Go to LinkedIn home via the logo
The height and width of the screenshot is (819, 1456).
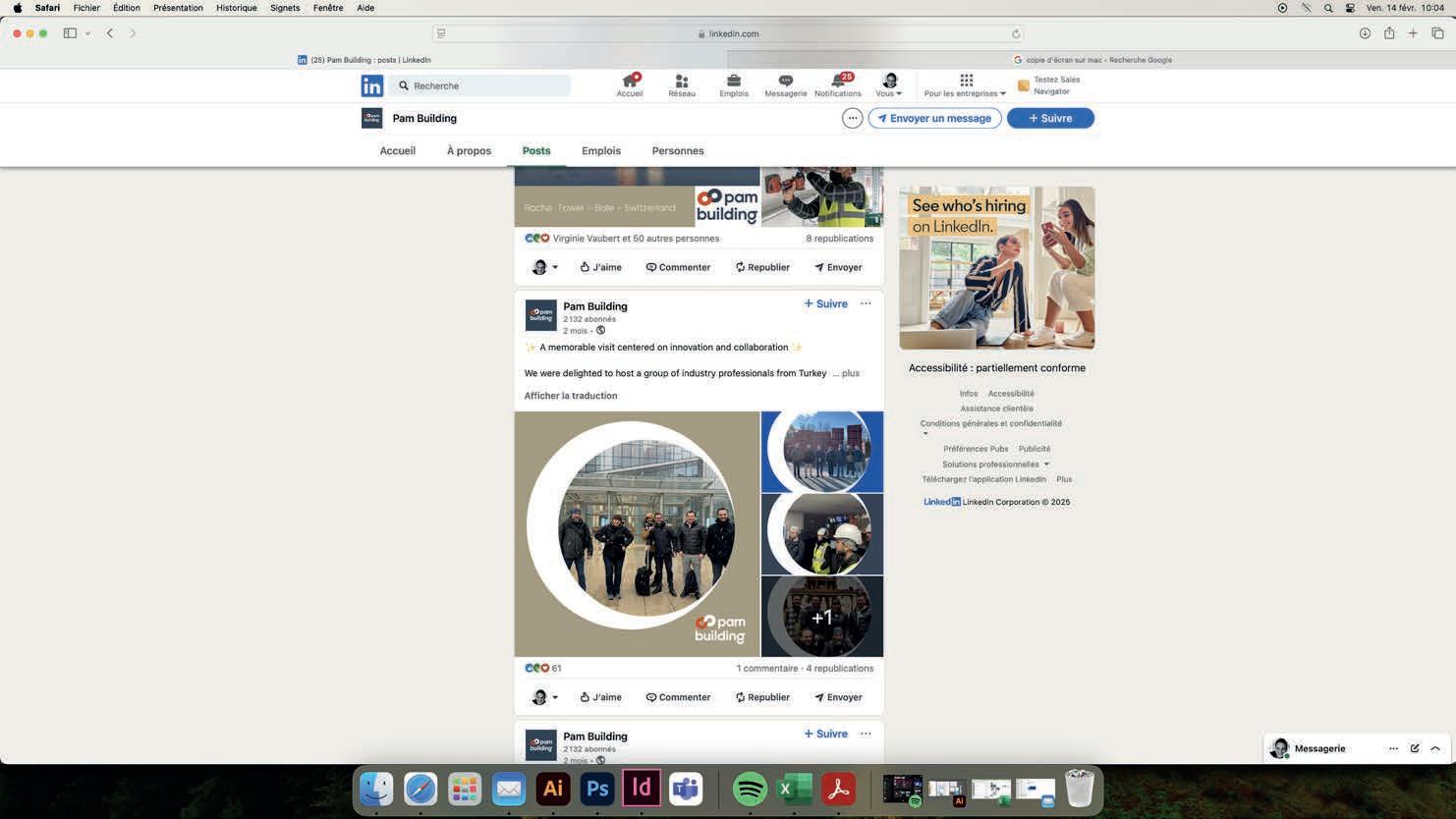coord(371,86)
